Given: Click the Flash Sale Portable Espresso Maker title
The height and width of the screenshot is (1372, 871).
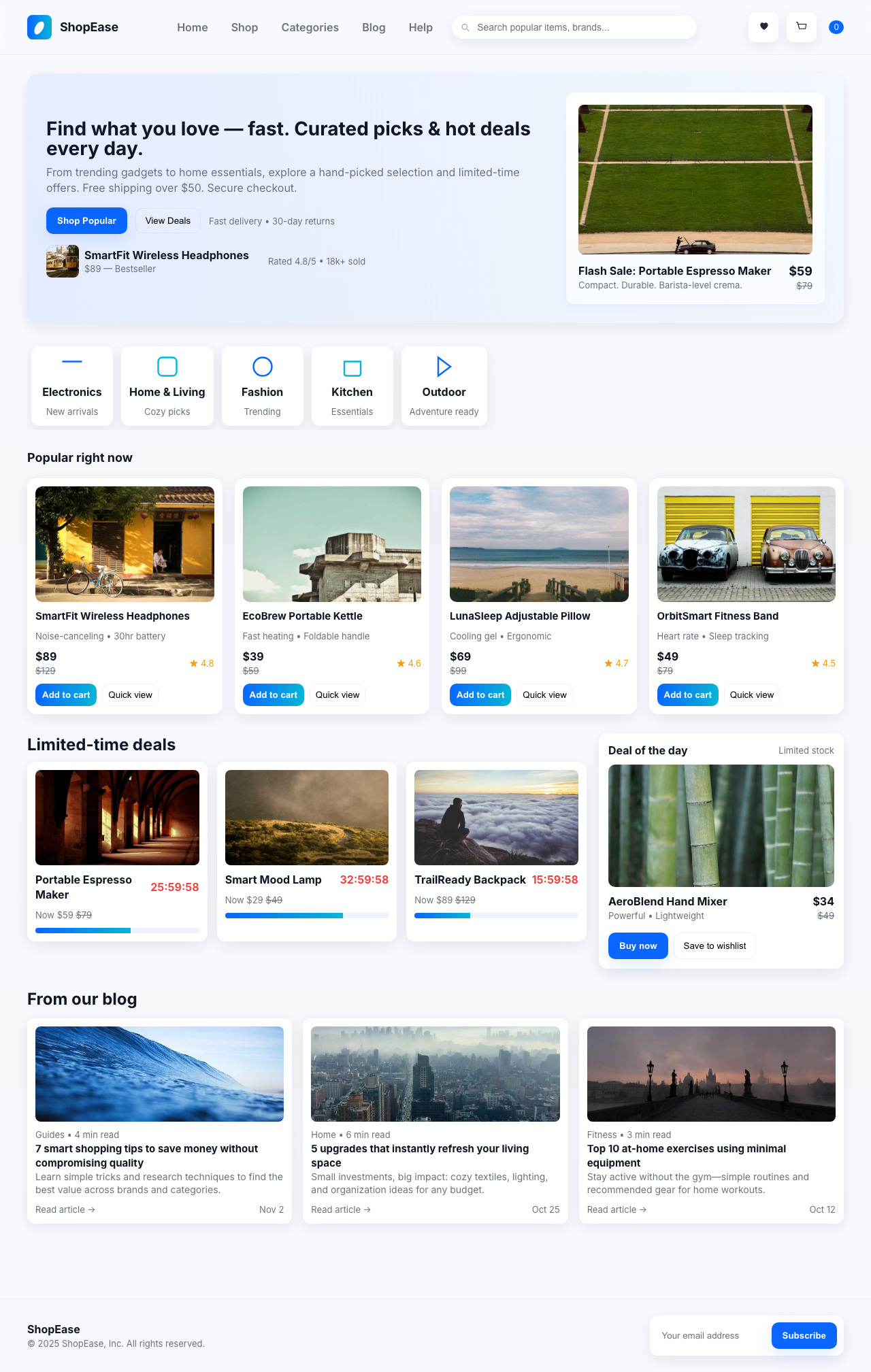Looking at the screenshot, I should click(675, 271).
